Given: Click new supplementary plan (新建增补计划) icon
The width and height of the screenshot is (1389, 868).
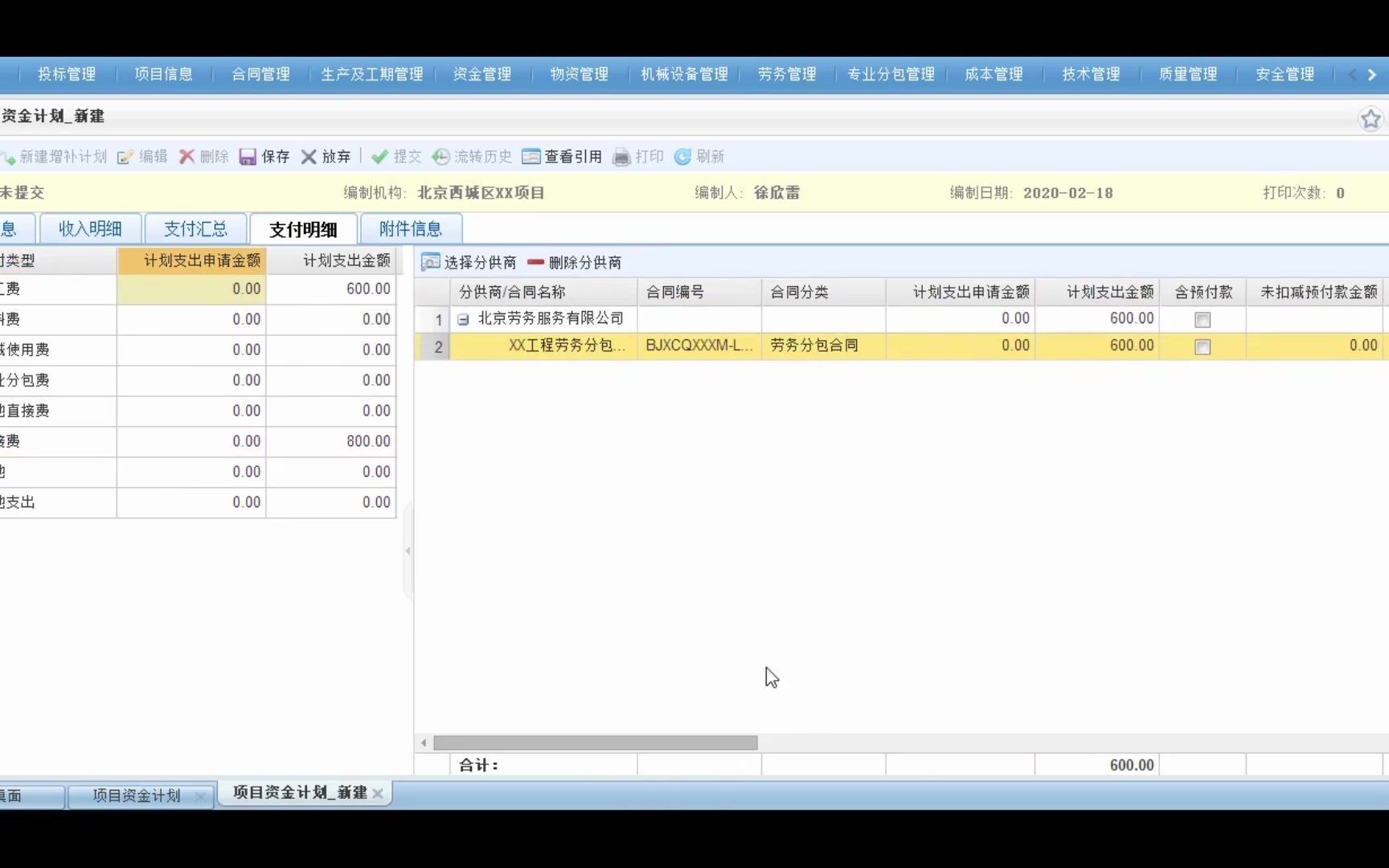Looking at the screenshot, I should [8, 157].
